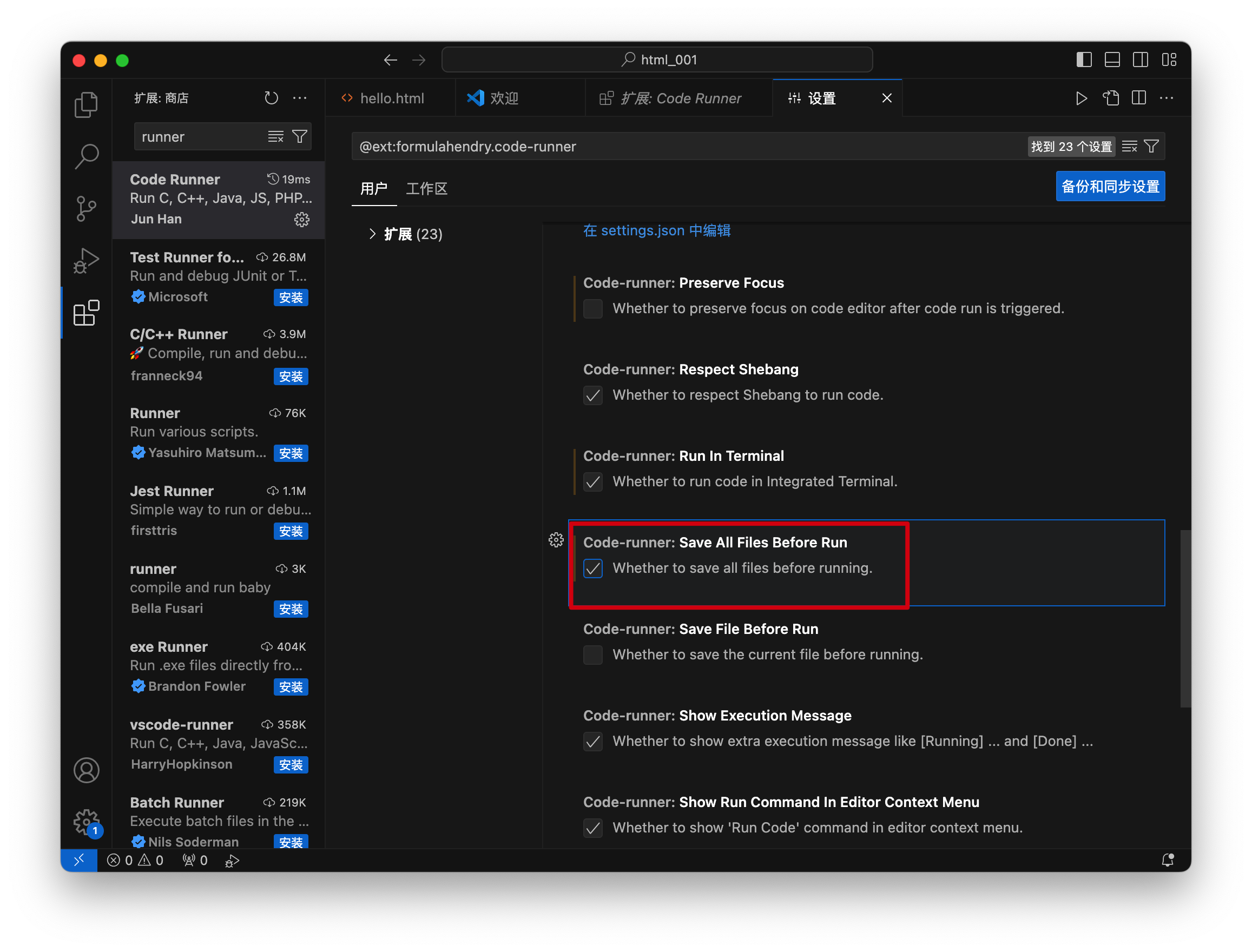The image size is (1252, 952).
Task: Select the 用户 settings scope tab
Action: 373,189
